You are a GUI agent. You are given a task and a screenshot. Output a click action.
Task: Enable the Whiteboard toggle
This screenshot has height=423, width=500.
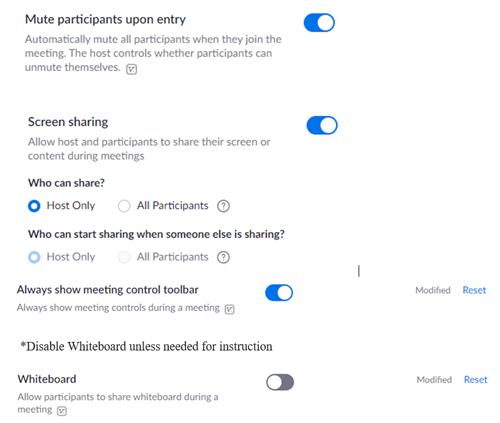point(280,382)
